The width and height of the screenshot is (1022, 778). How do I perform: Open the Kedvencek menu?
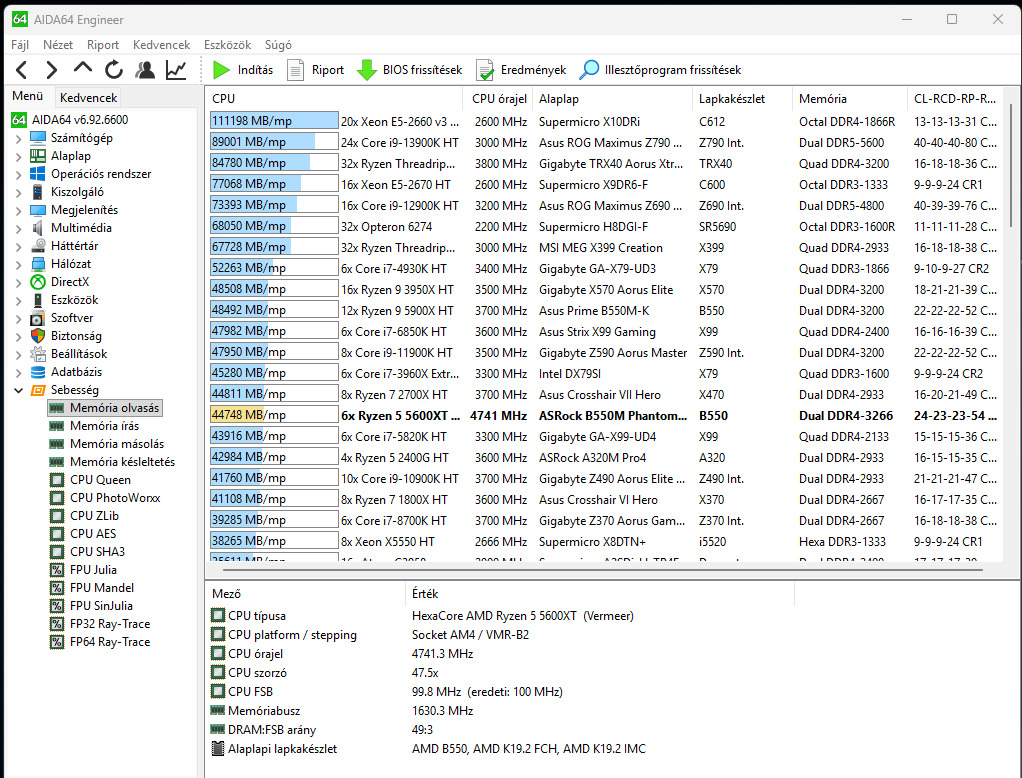162,45
